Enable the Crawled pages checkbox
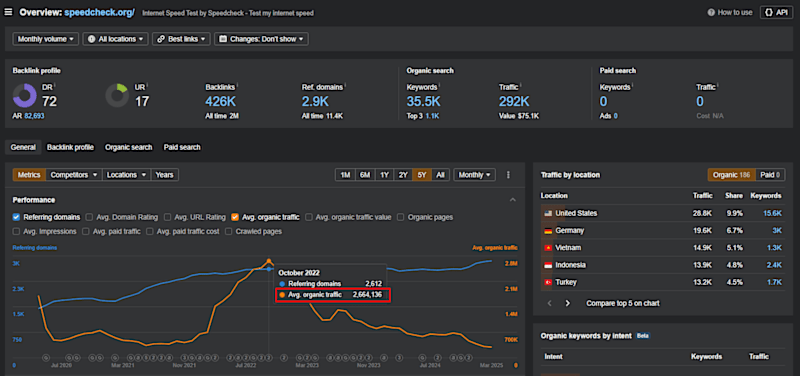Image resolution: width=800 pixels, height=376 pixels. coord(229,231)
